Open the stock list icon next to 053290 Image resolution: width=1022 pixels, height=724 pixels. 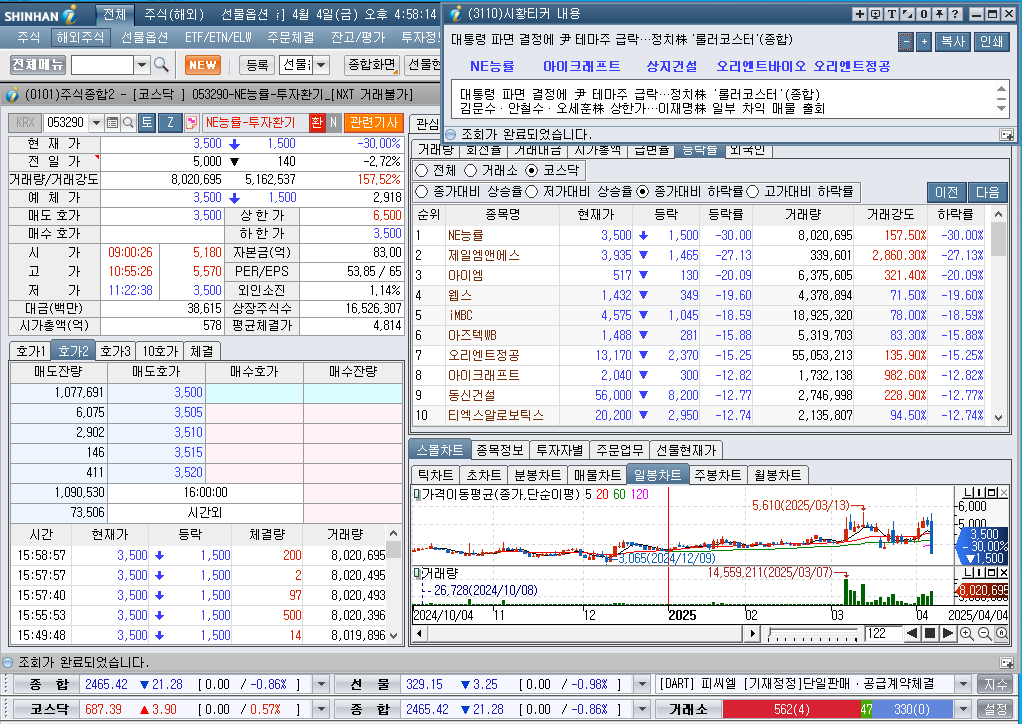pyautogui.click(x=112, y=123)
